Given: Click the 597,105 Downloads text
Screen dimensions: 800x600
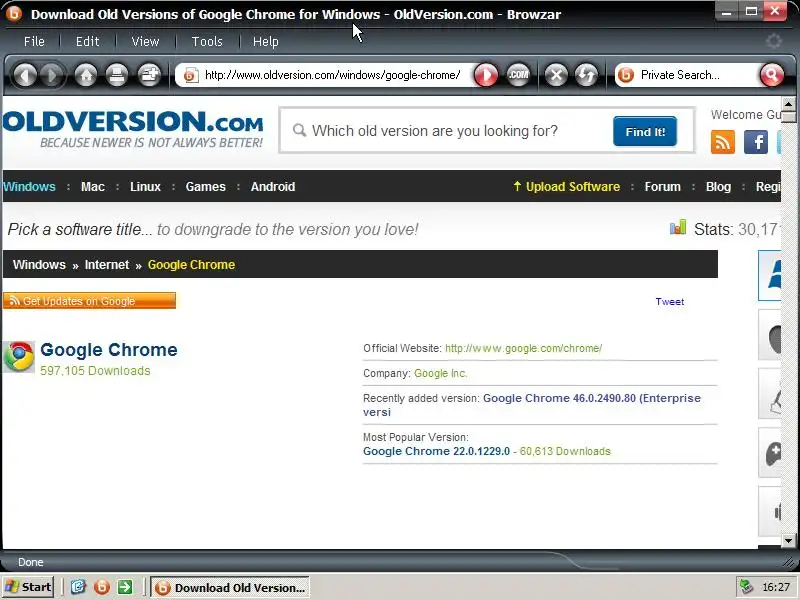Looking at the screenshot, I should pos(95,371).
